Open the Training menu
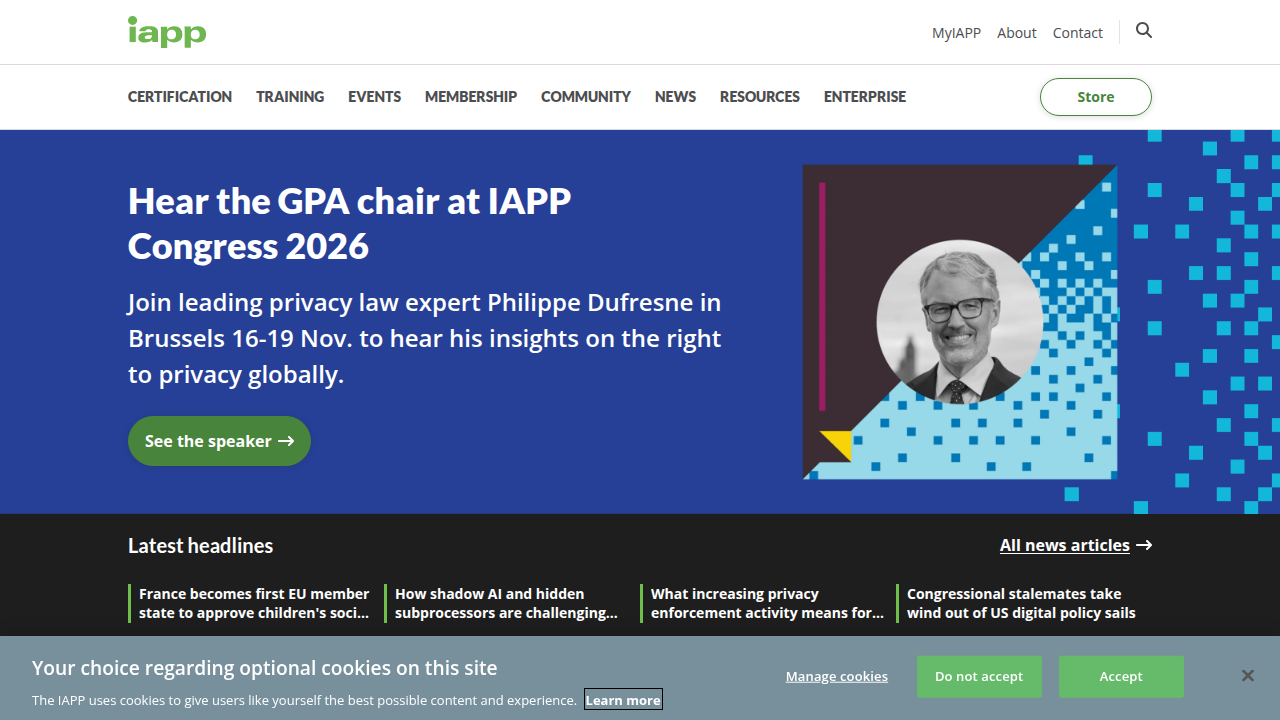This screenshot has width=1280, height=720. [x=290, y=97]
